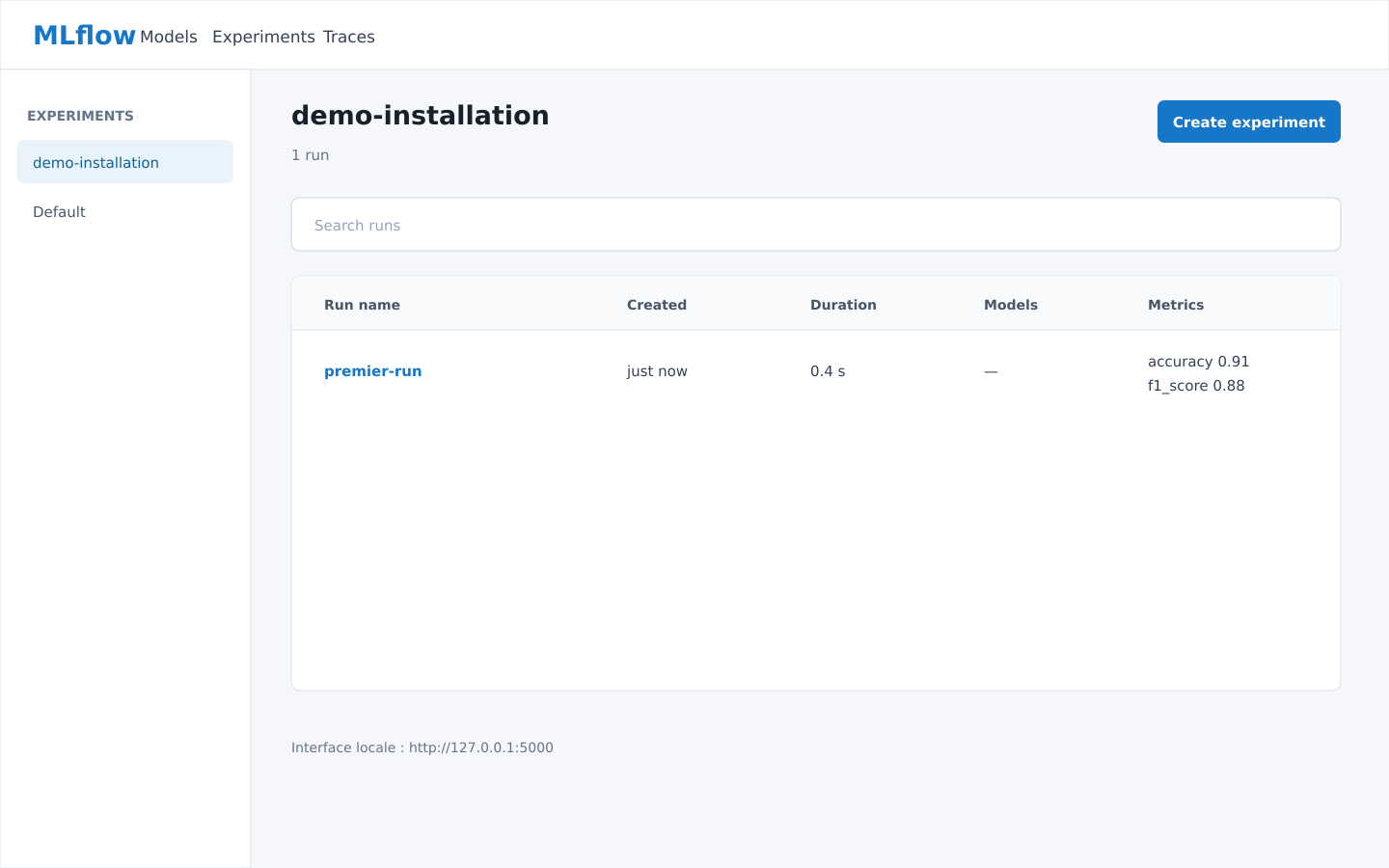Viewport: 1389px width, 868px height.
Task: Click the Metrics column header
Action: 1176,305
